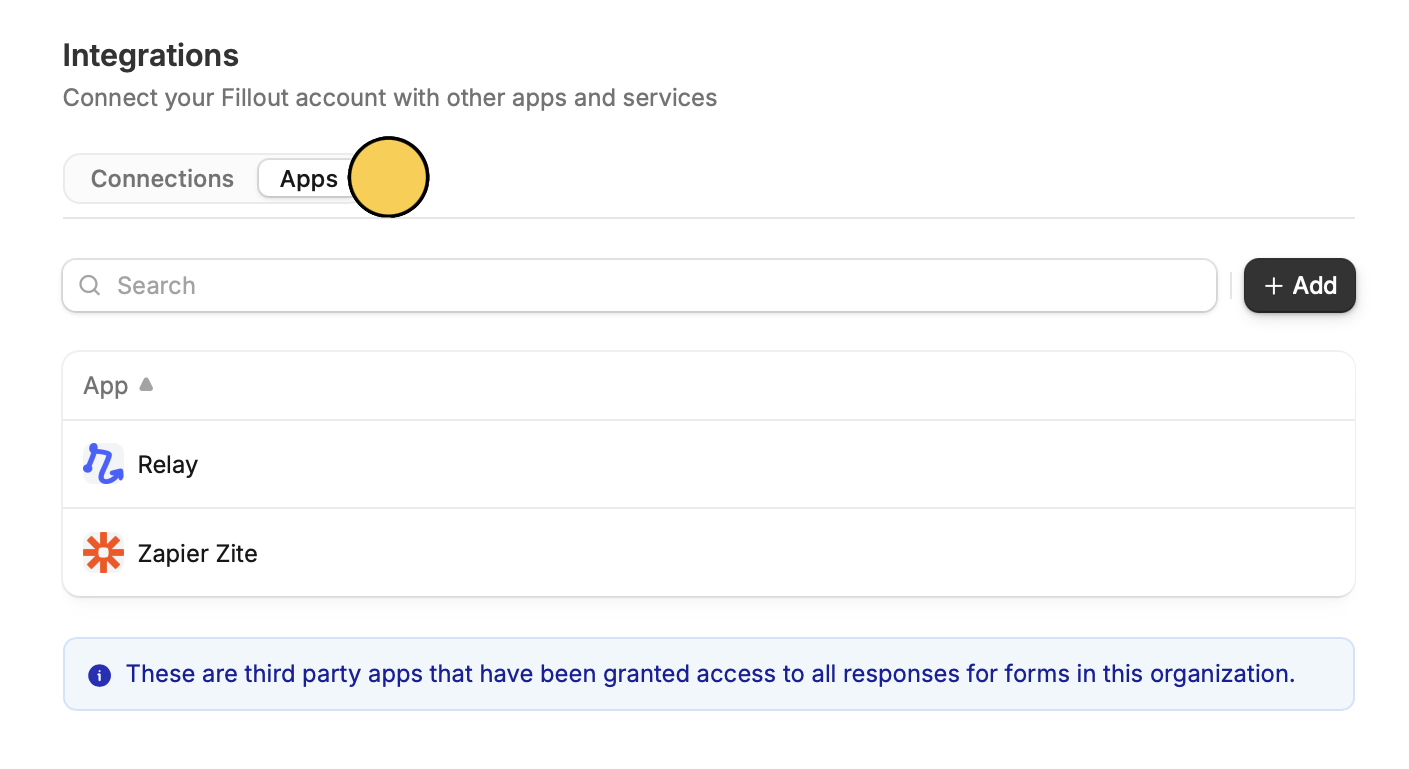
Task: Click the Zapier Zite logo in its row
Action: click(103, 552)
